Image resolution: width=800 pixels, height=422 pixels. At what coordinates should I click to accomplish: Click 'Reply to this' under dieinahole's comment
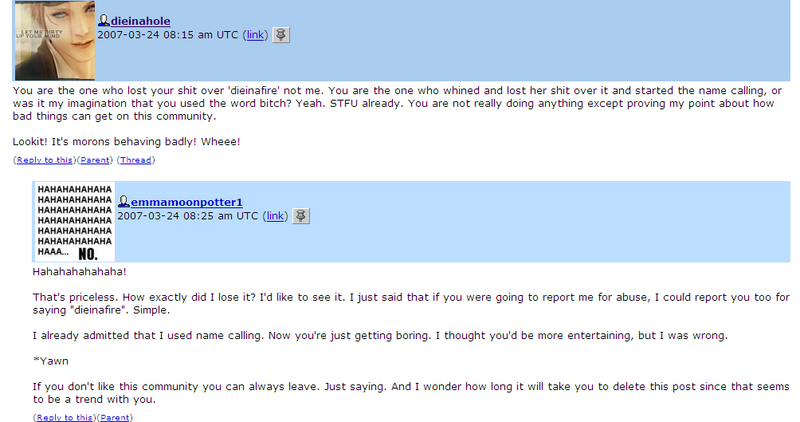[x=44, y=160]
